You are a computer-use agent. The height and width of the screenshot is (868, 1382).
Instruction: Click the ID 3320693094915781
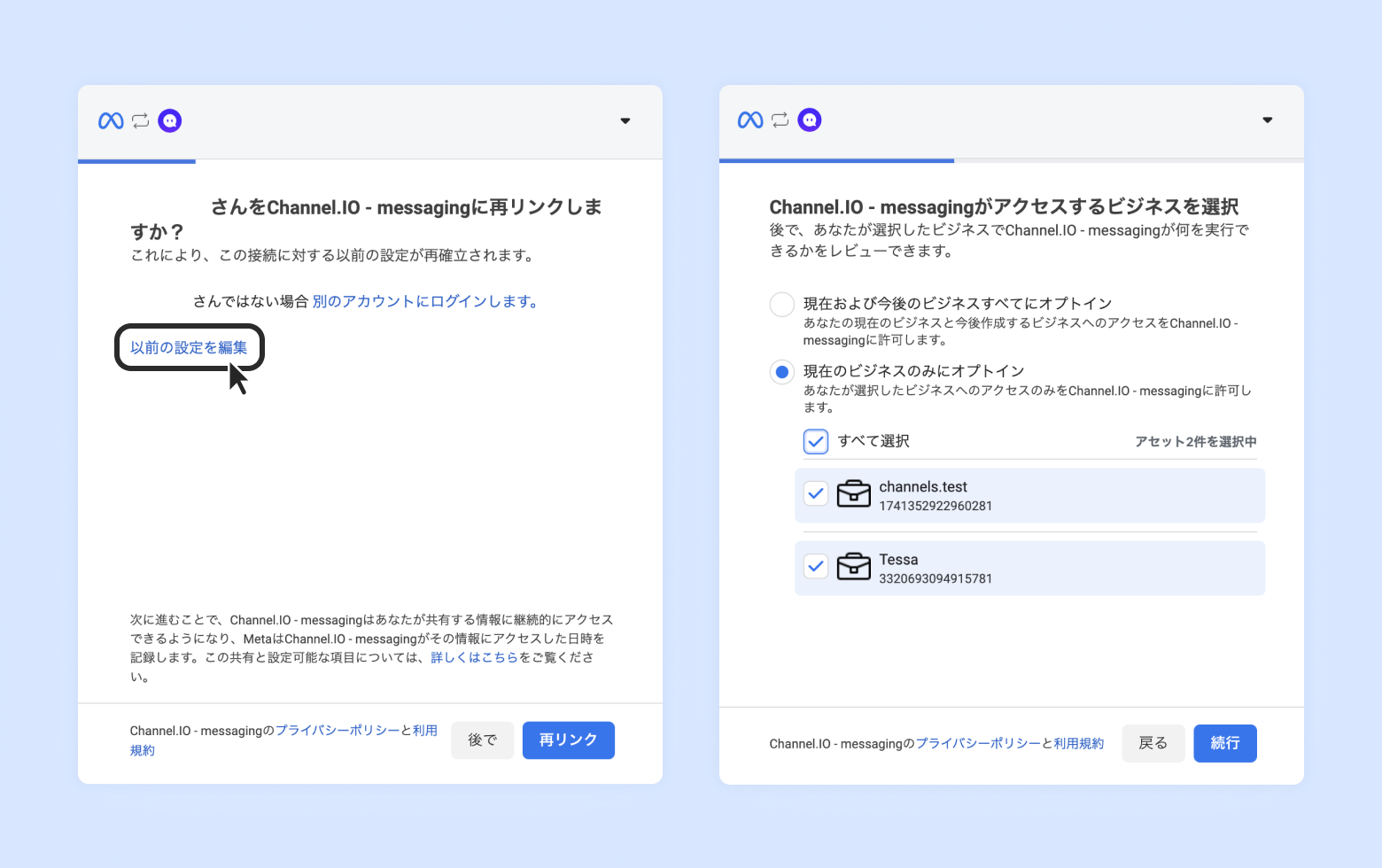[936, 578]
